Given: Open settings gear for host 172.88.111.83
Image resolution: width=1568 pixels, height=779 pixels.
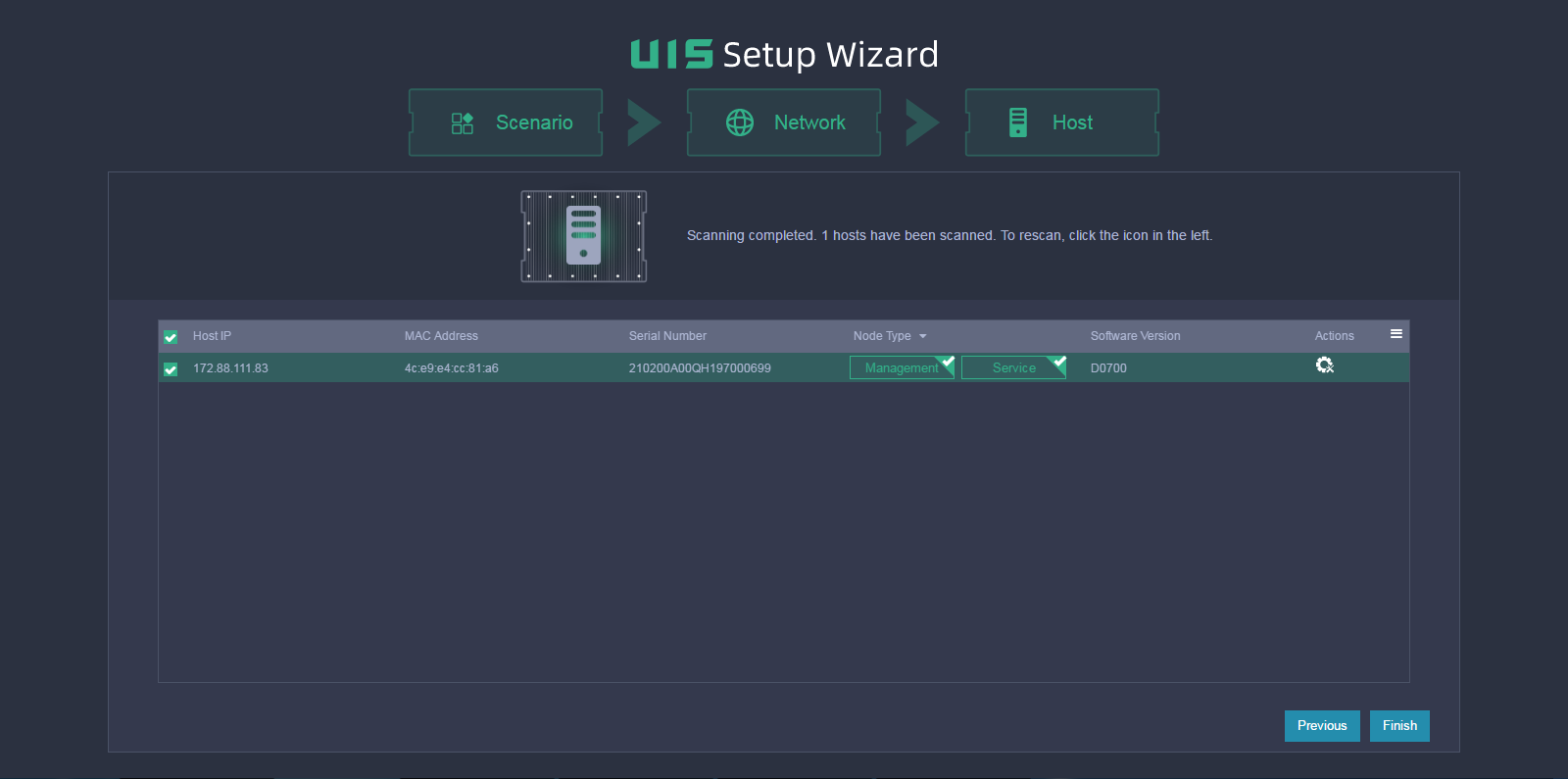Looking at the screenshot, I should point(1325,365).
